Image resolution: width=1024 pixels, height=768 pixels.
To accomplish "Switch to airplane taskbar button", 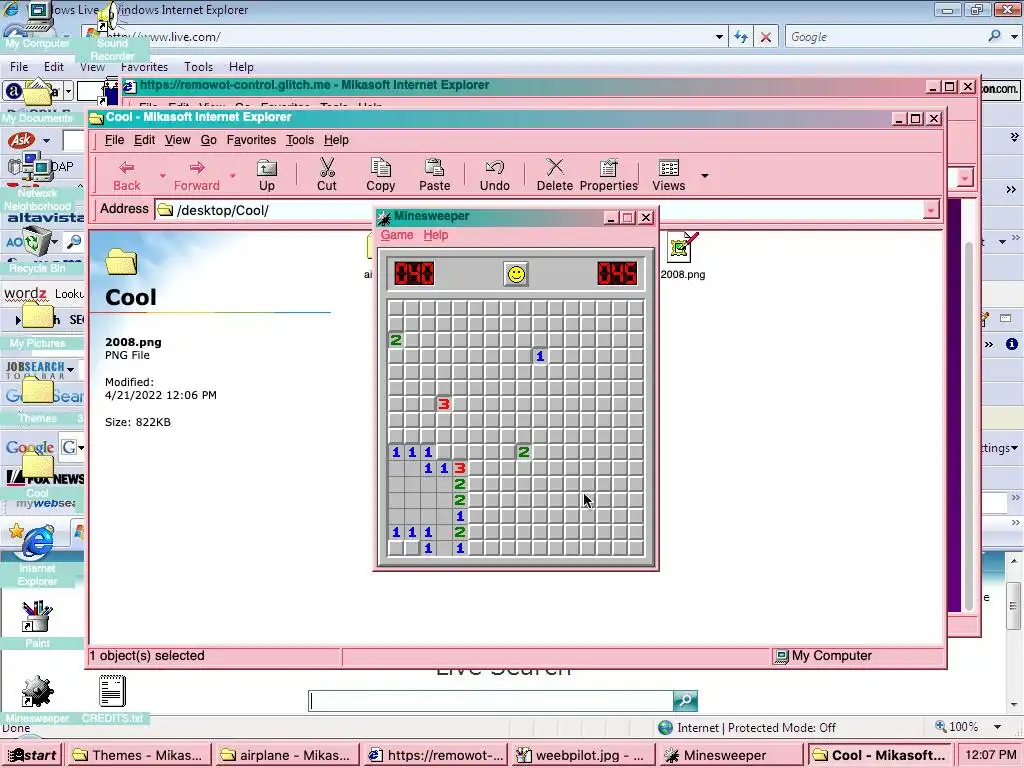I will tap(286, 755).
